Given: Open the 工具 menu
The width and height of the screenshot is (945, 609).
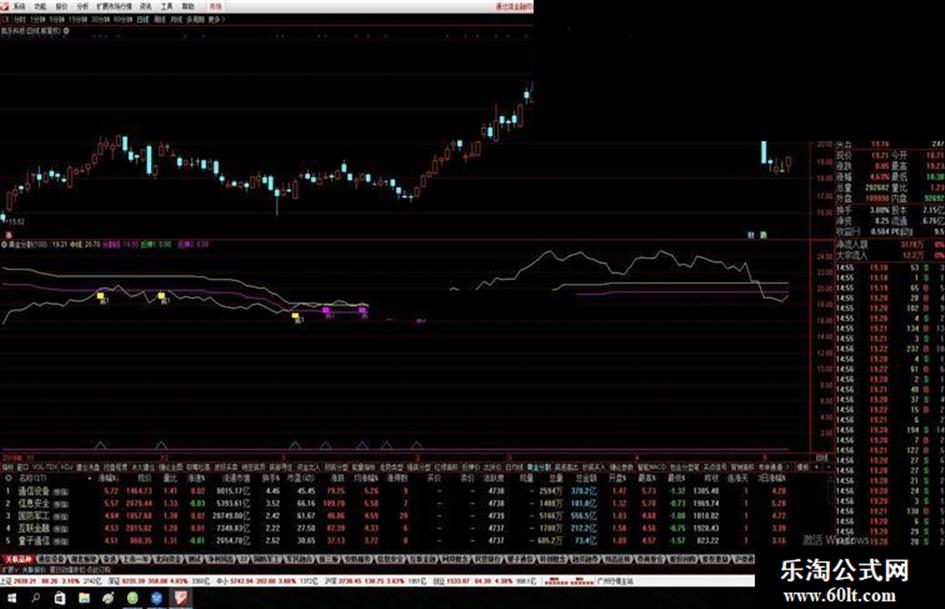Looking at the screenshot, I should 167,5.
